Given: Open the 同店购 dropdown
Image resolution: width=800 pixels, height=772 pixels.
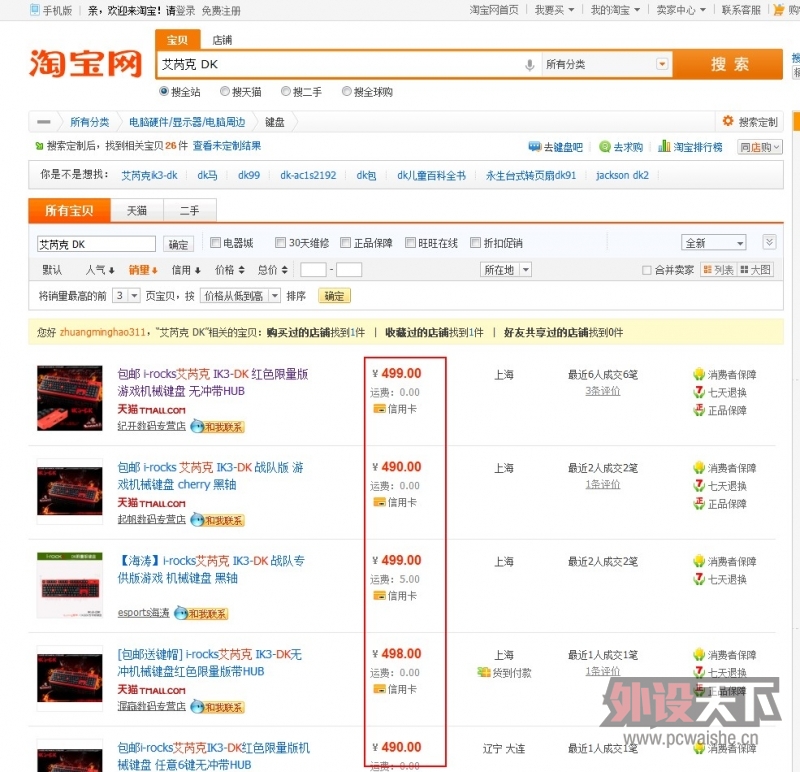Looking at the screenshot, I should (760, 147).
